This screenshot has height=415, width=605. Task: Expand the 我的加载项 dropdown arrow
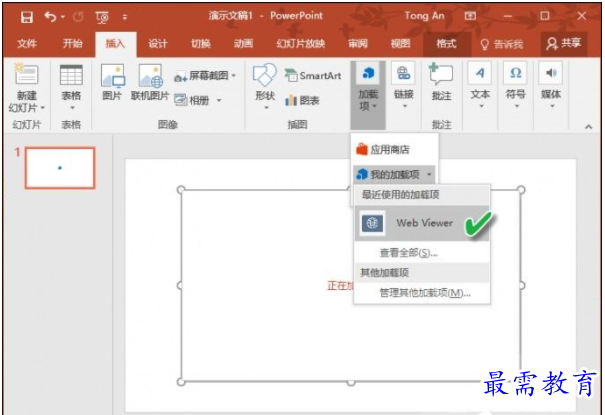(x=429, y=175)
